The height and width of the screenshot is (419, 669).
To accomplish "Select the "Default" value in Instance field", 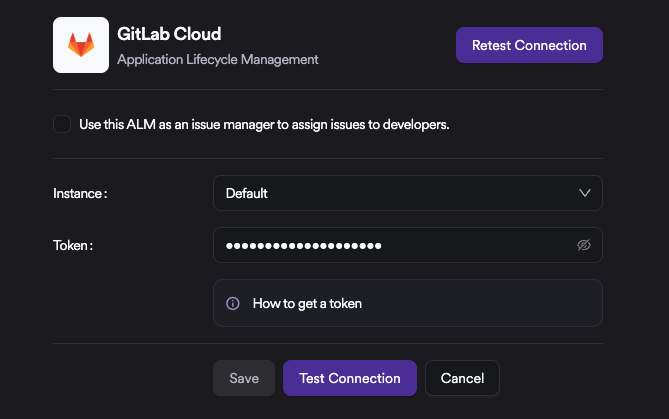I will tap(247, 193).
